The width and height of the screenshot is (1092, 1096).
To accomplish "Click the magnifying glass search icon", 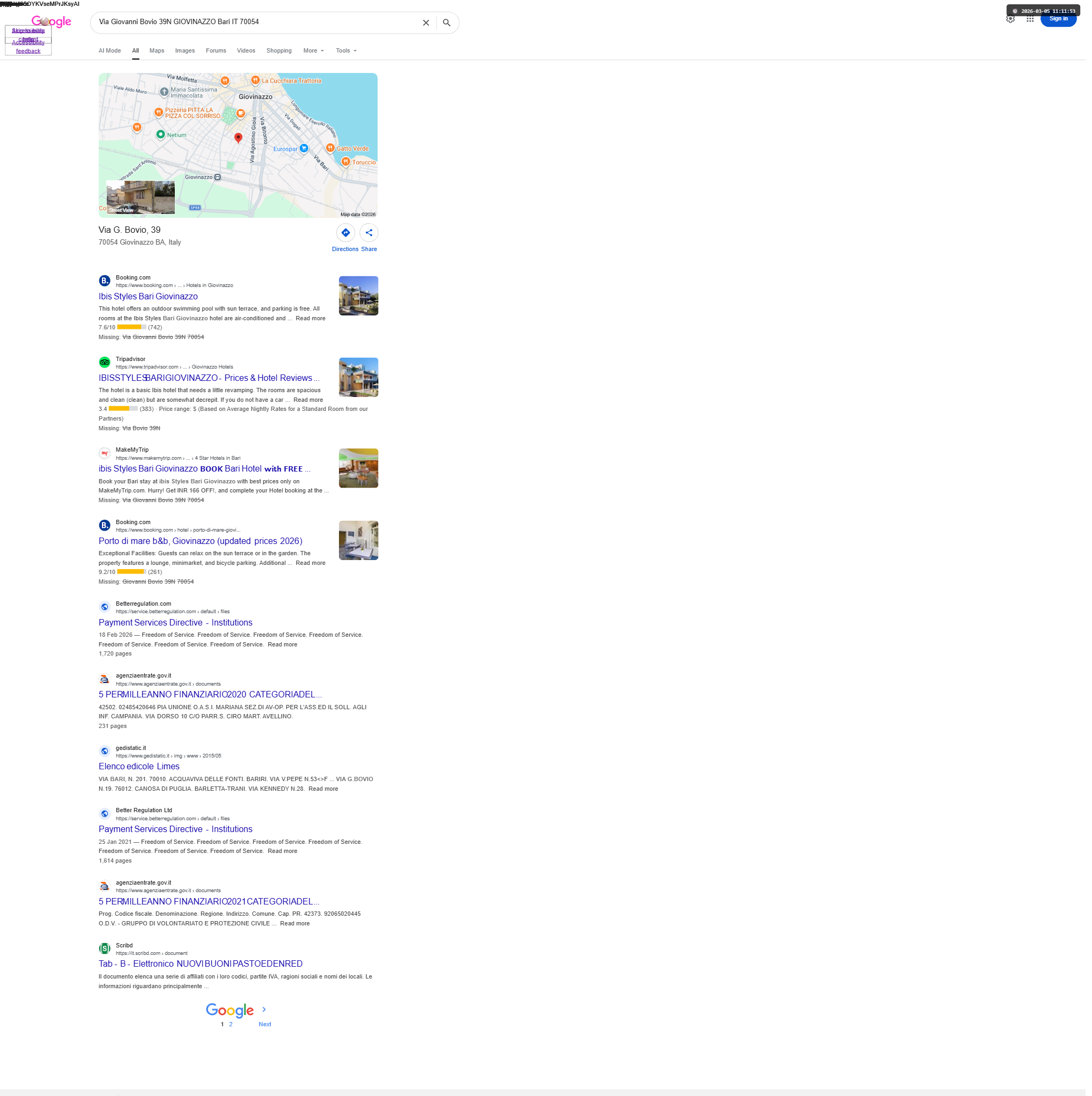I will point(449,23).
